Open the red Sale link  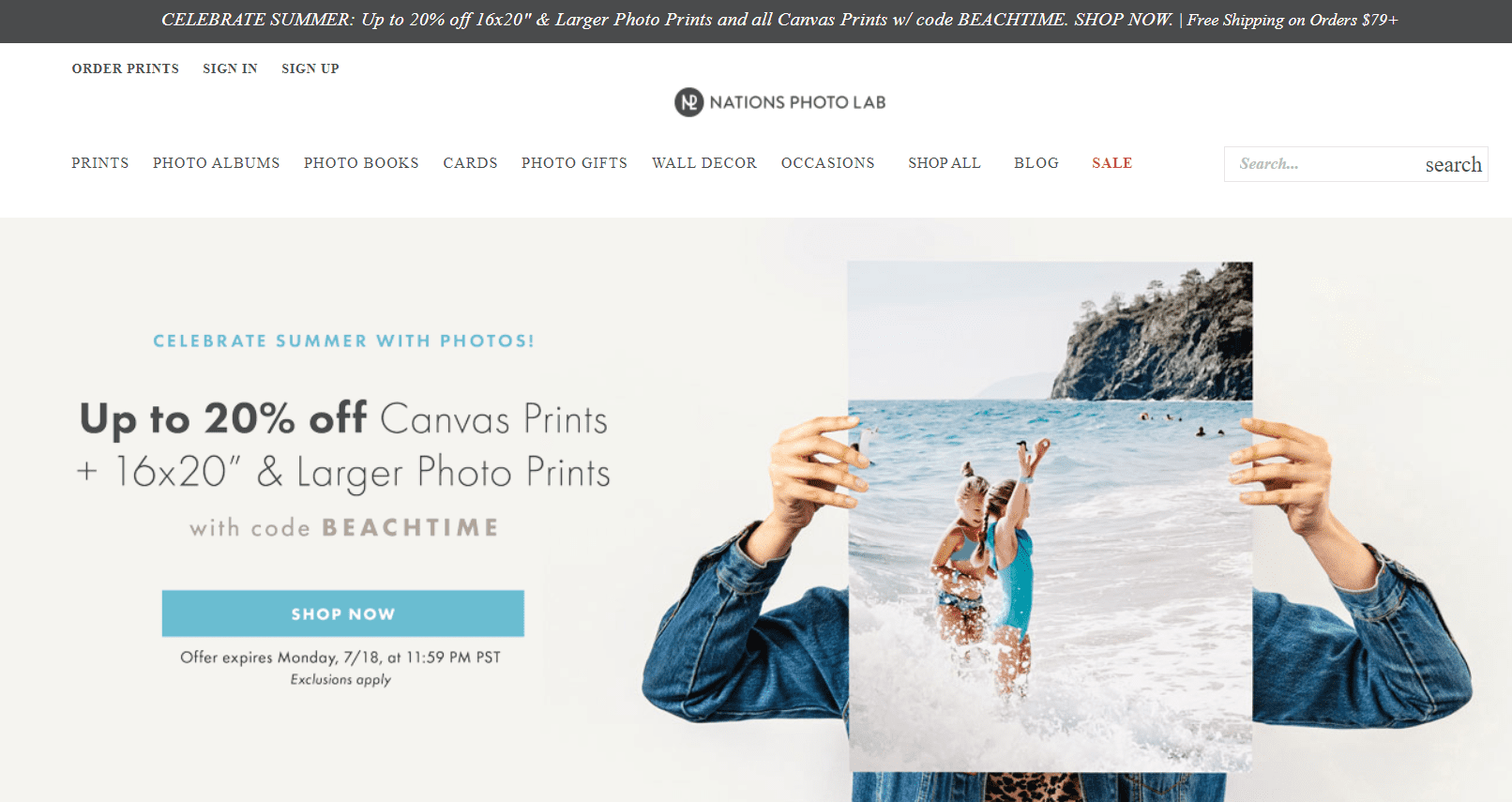pos(1112,163)
